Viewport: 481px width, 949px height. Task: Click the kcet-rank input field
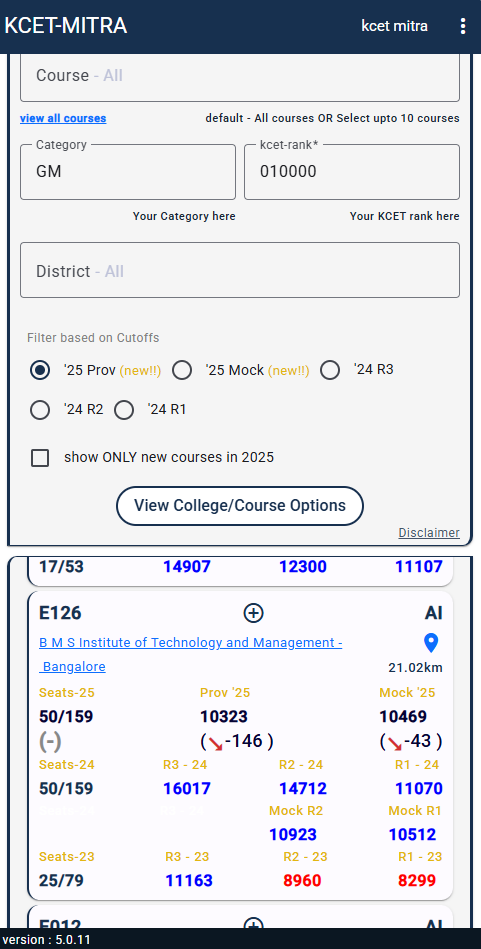tap(352, 172)
